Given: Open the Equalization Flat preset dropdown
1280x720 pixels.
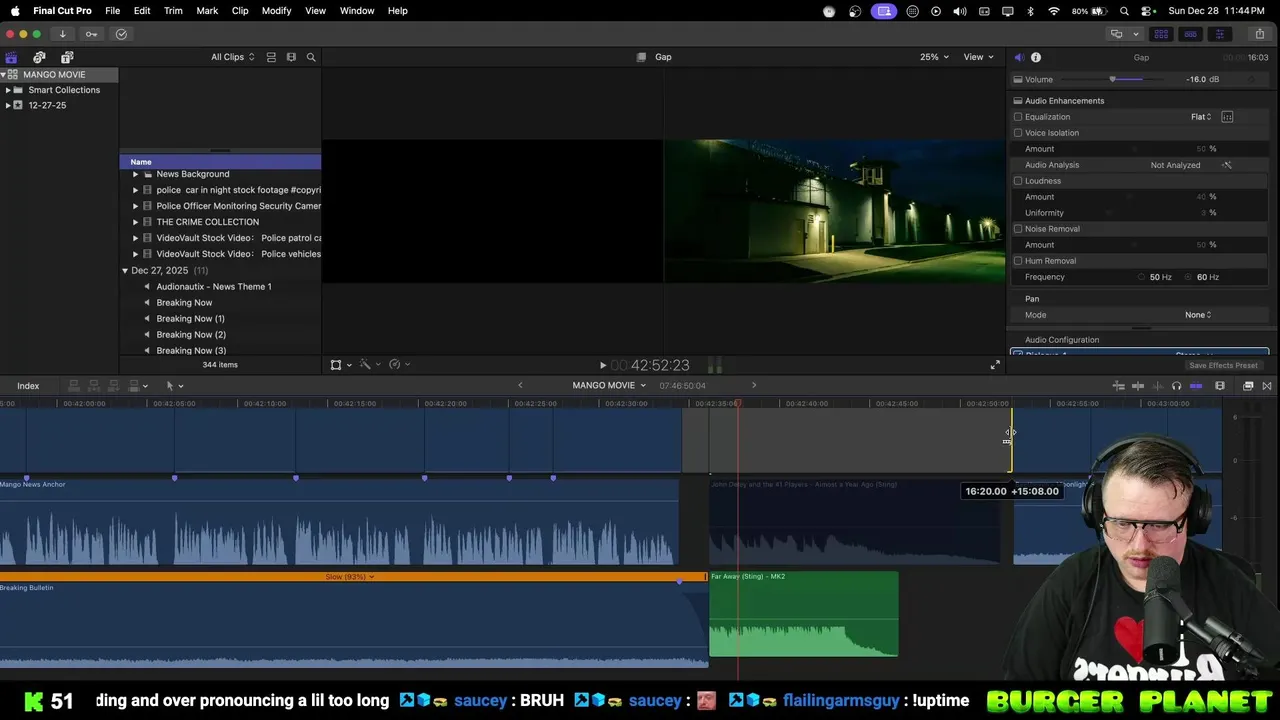Looking at the screenshot, I should 1201,117.
